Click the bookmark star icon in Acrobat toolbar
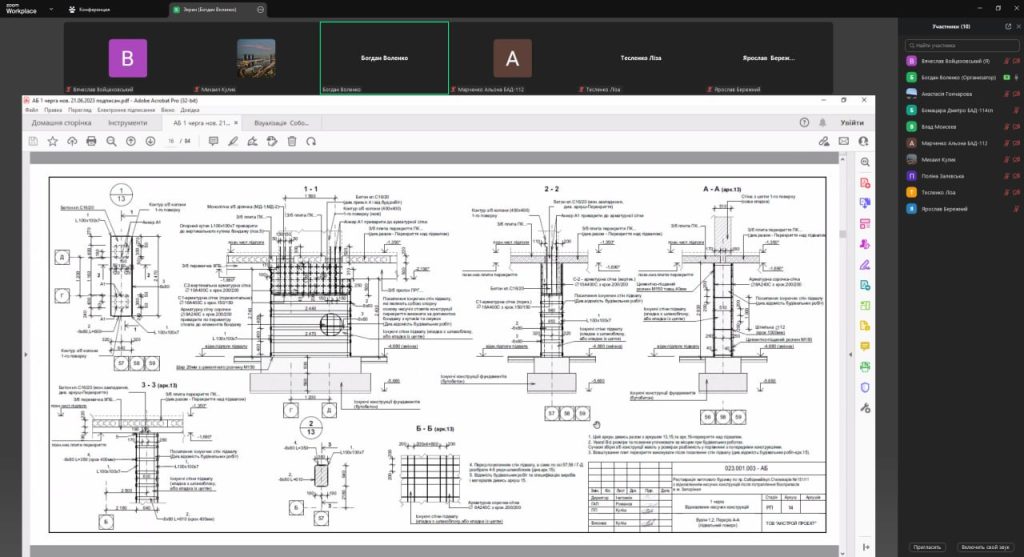 pos(53,141)
